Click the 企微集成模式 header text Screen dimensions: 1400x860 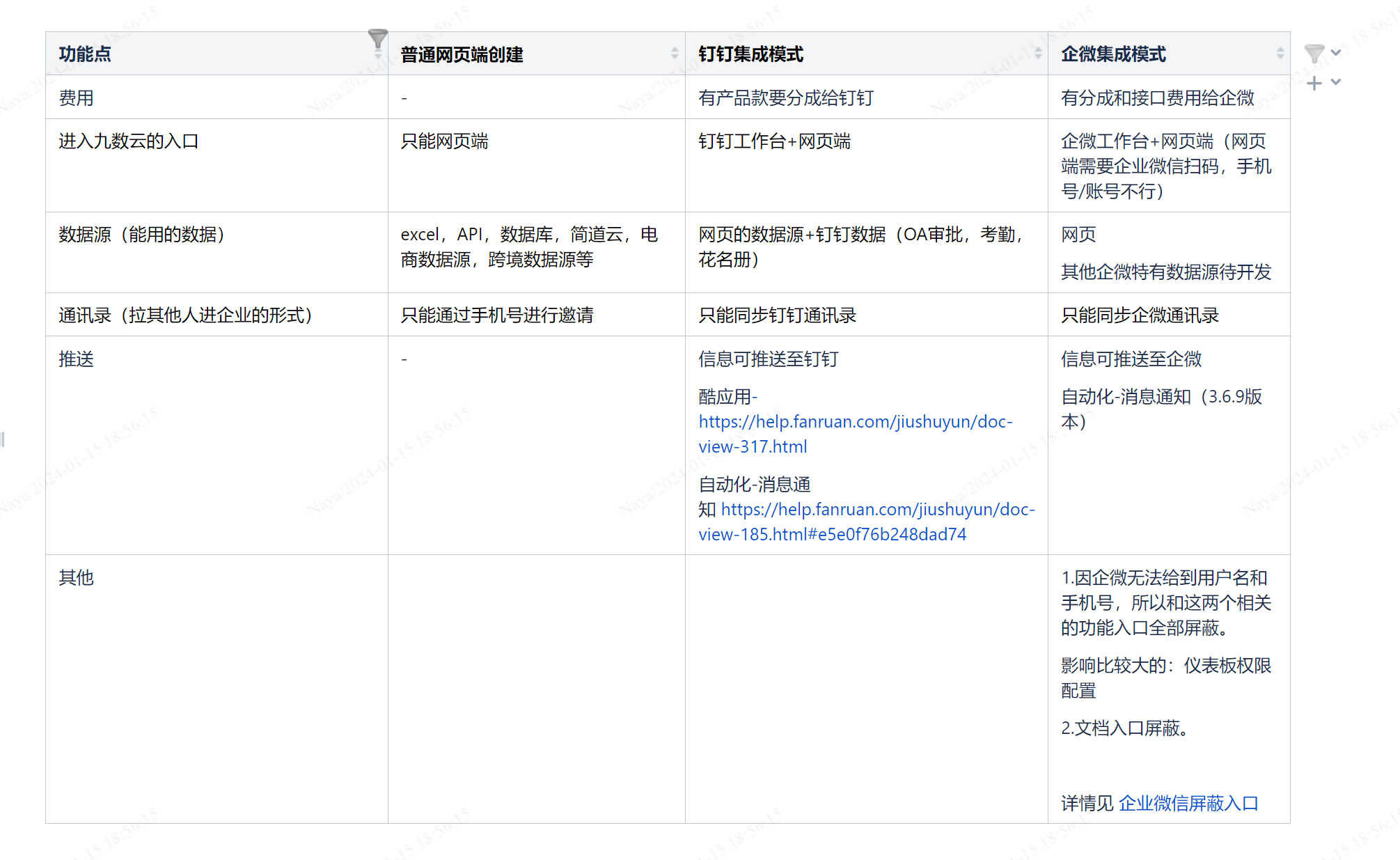click(x=1112, y=54)
